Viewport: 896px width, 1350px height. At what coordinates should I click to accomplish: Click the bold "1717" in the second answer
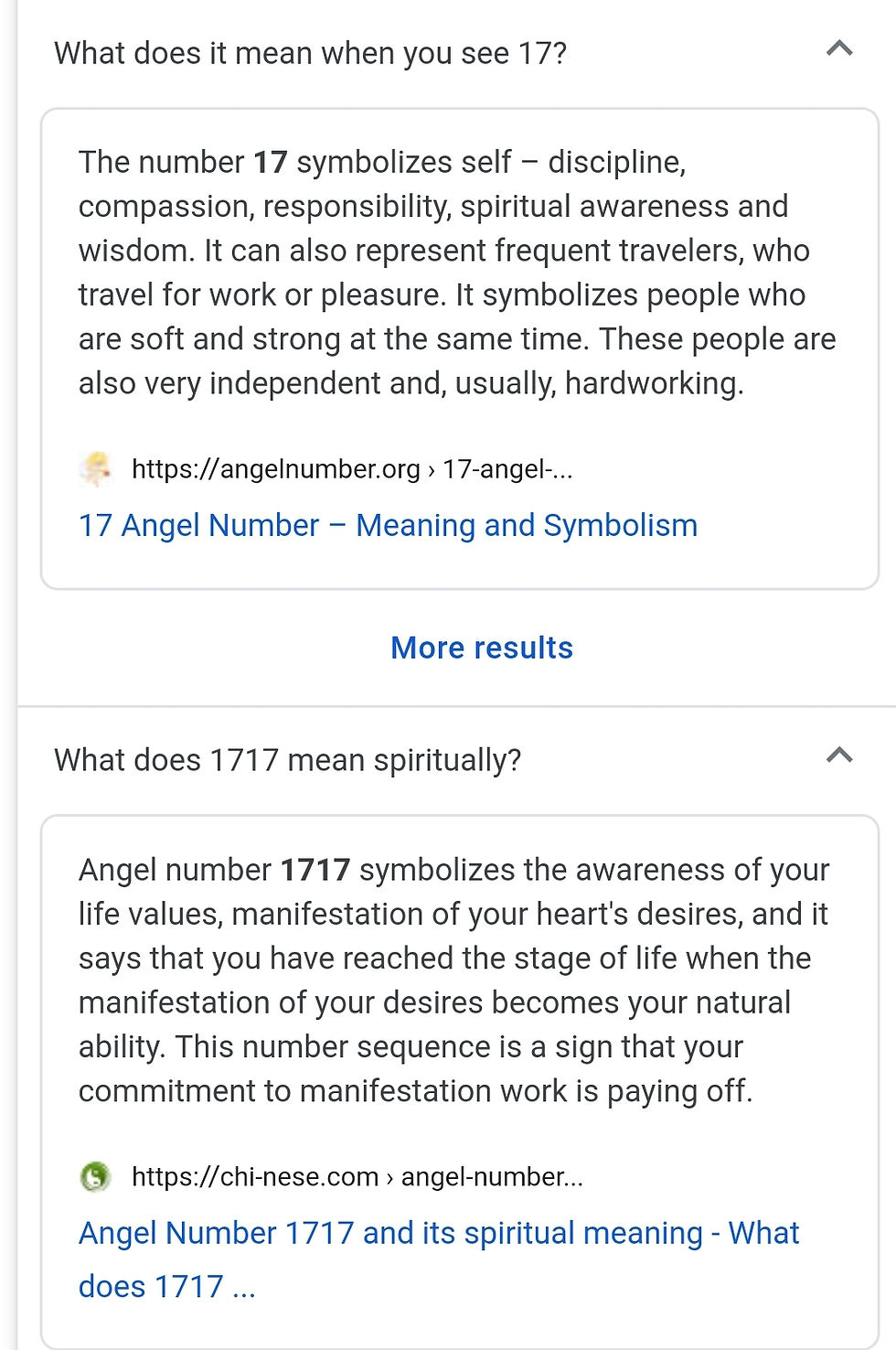(x=315, y=870)
